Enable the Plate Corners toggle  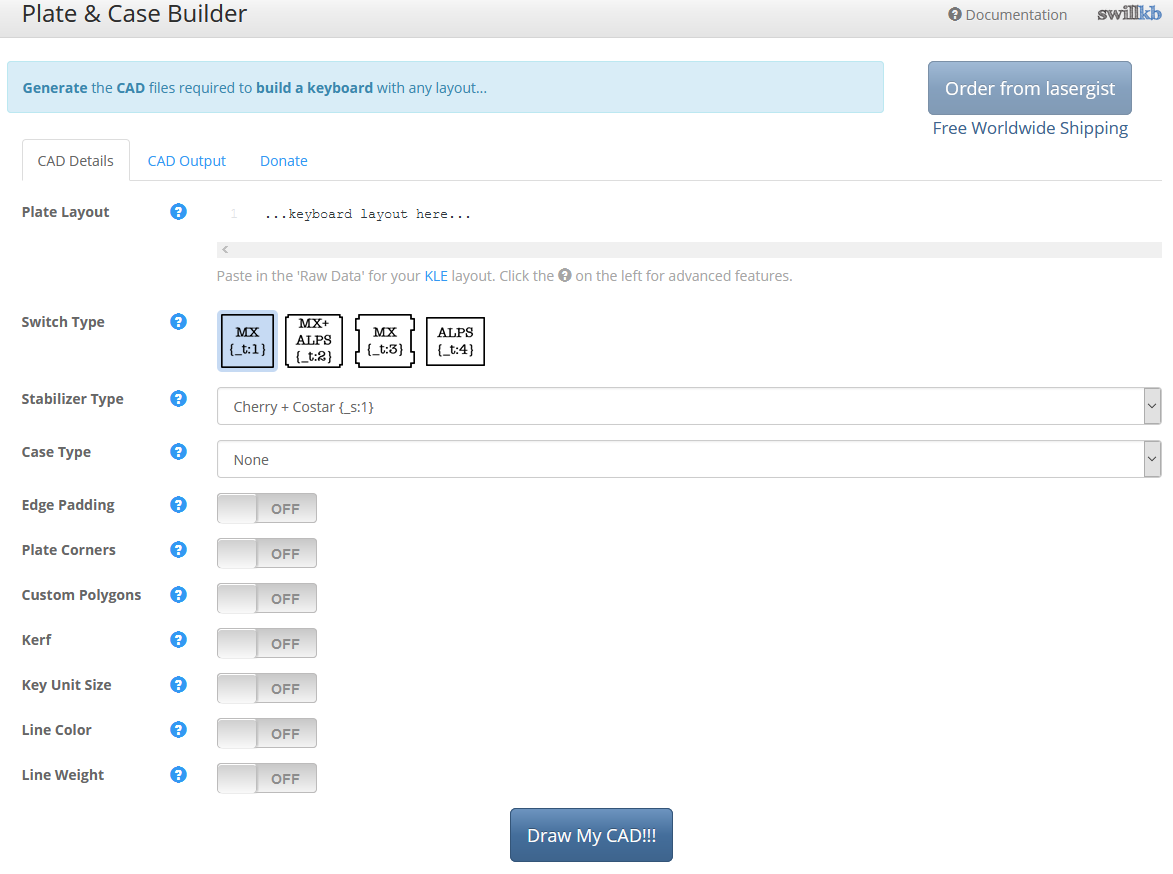(267, 553)
